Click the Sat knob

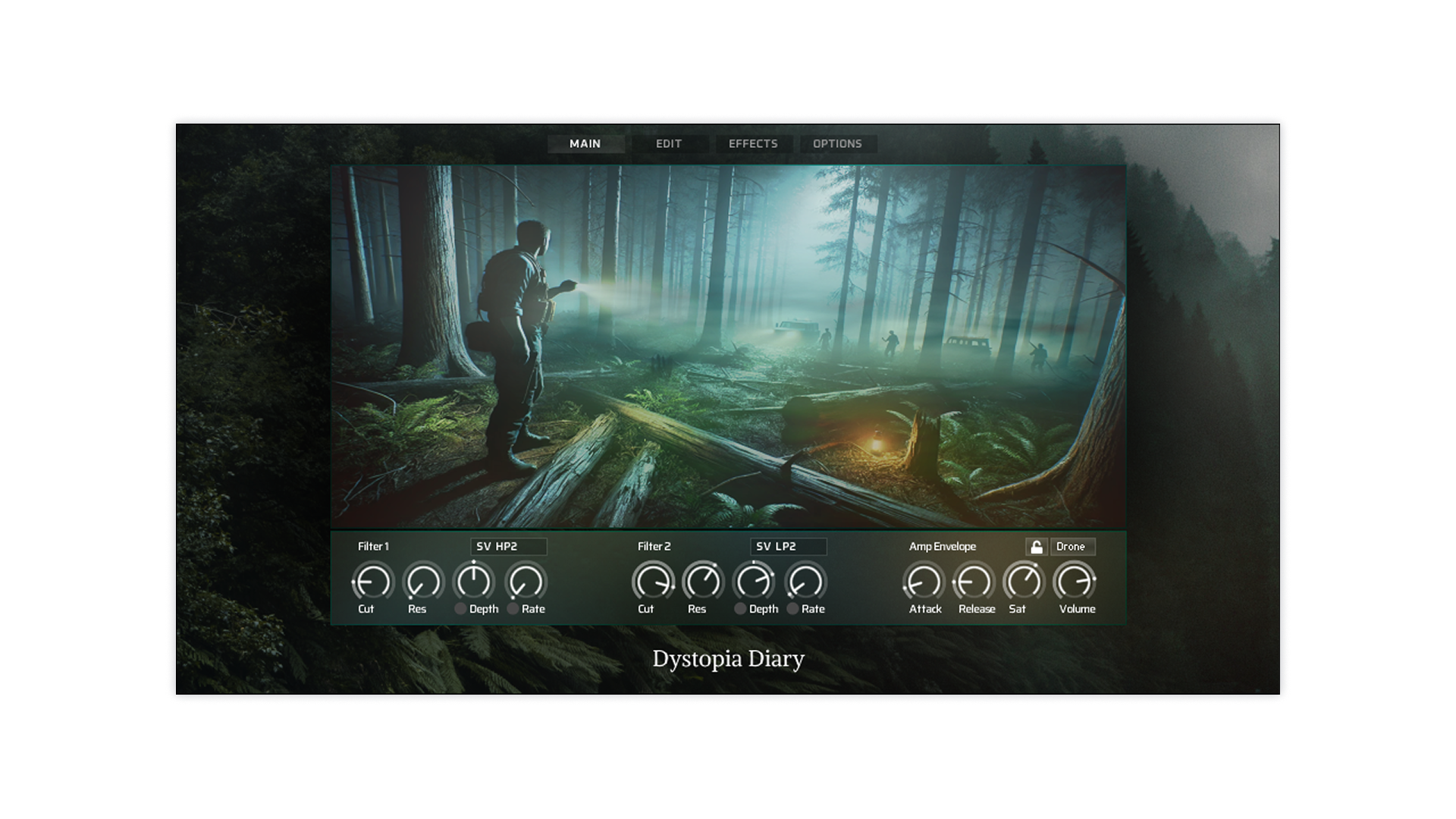point(1024,582)
